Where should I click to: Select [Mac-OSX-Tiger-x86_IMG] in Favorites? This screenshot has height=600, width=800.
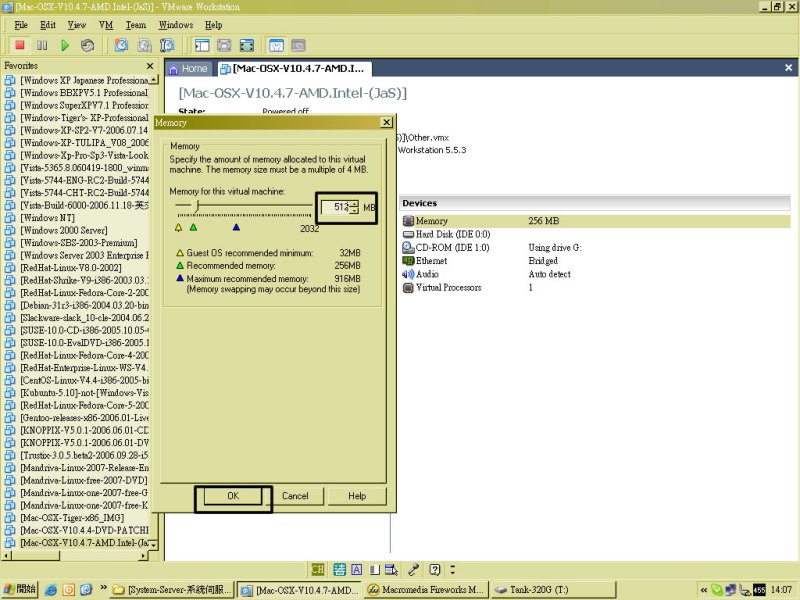(x=72, y=518)
